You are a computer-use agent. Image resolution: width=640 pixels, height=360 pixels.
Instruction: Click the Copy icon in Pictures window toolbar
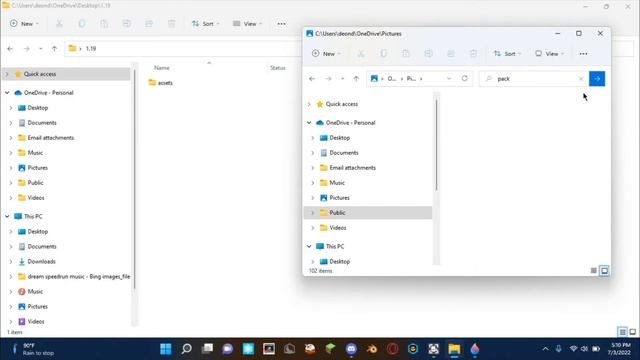383,53
